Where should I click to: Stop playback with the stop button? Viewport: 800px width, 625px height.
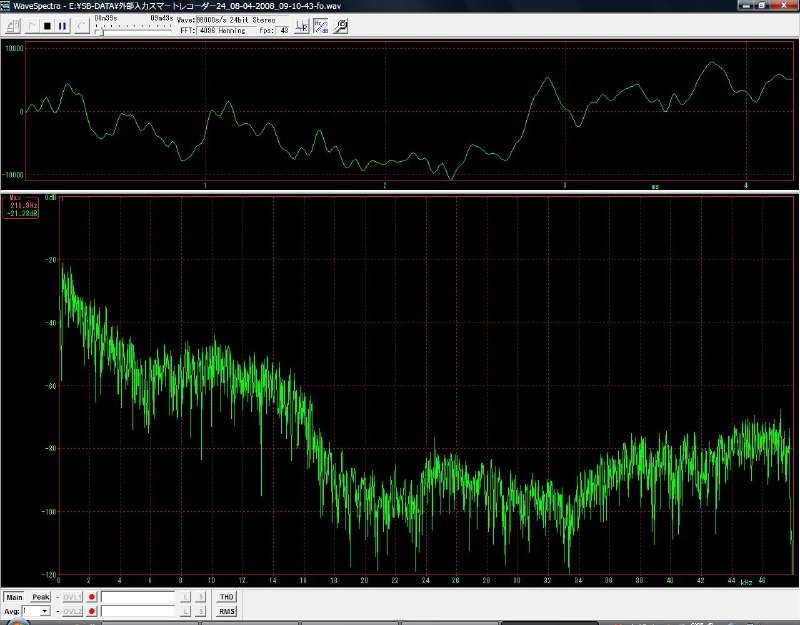(x=47, y=25)
